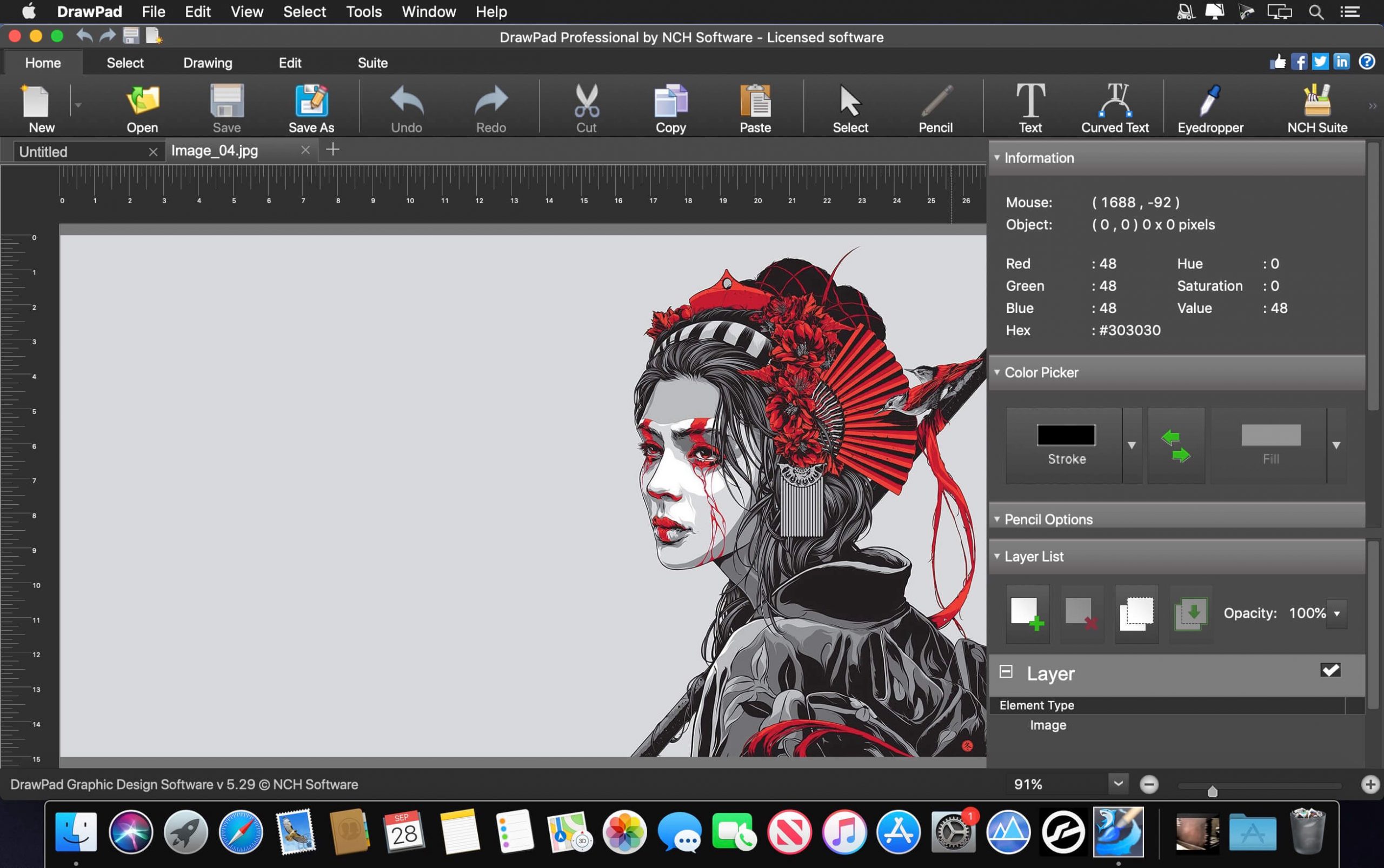Open the Edit menu bar item

pos(196,12)
